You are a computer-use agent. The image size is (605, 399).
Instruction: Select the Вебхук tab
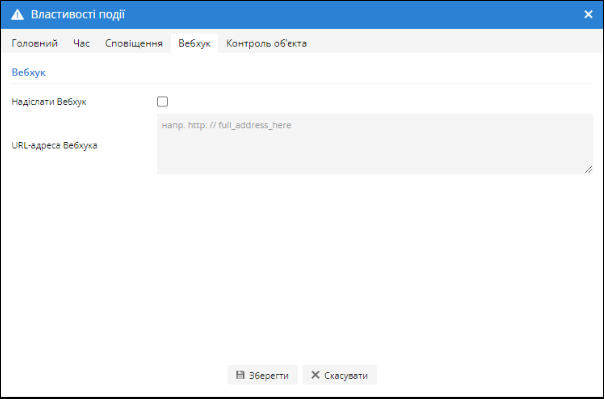pos(194,43)
